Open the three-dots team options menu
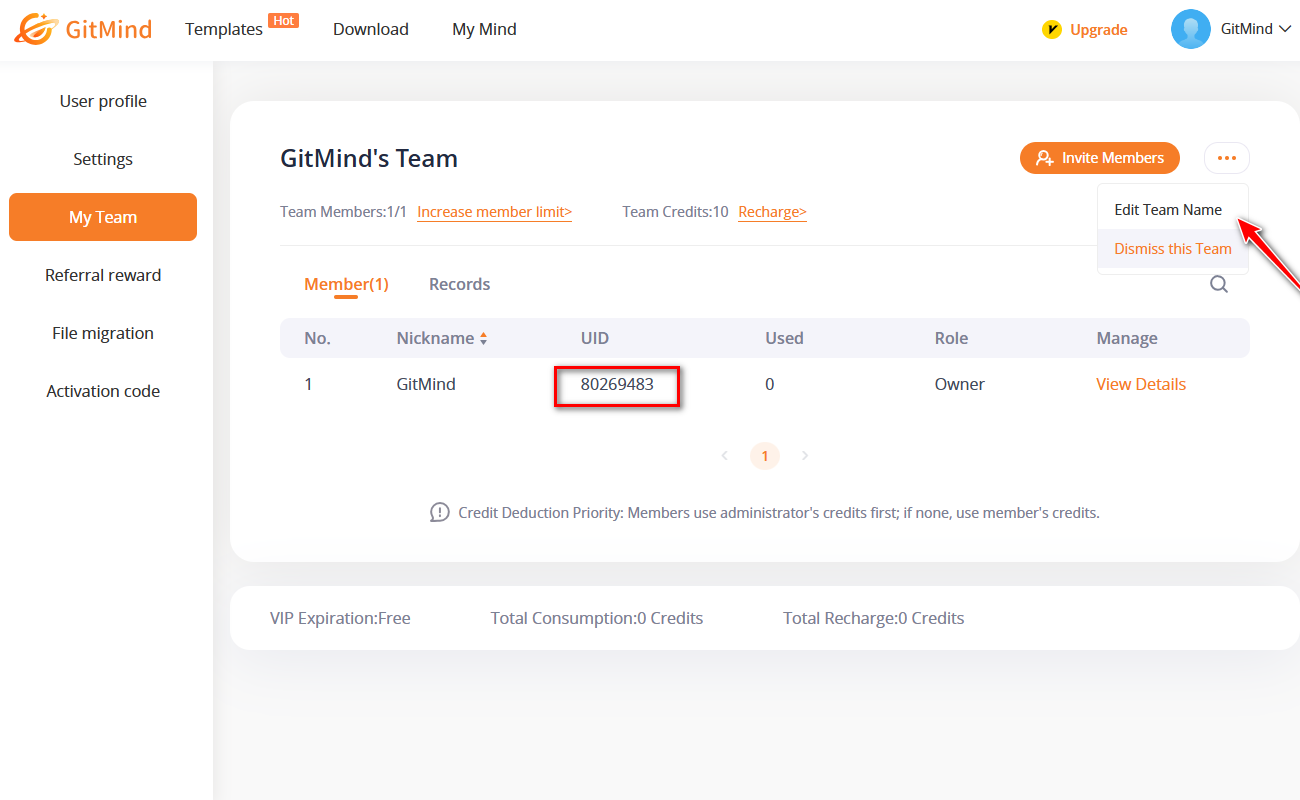This screenshot has width=1300, height=800. [1227, 158]
